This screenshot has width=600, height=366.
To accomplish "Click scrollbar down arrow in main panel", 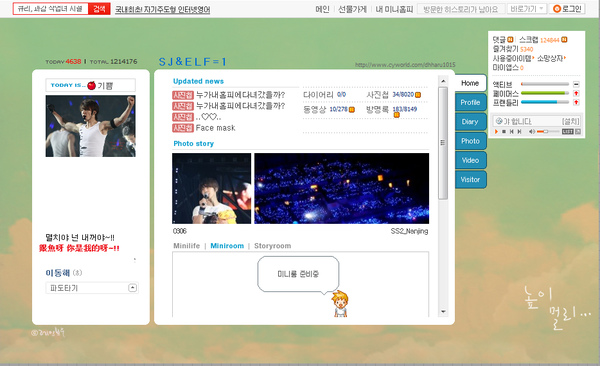I will click(443, 312).
